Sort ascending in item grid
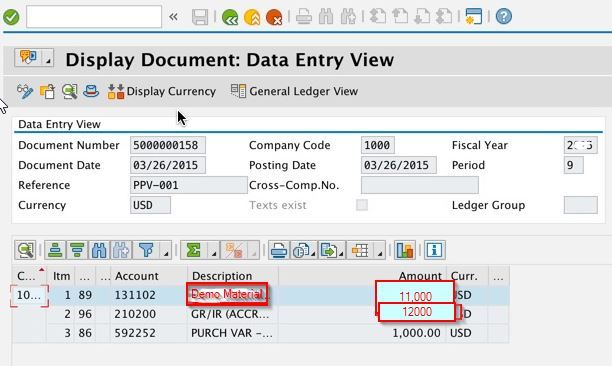 tap(55, 250)
